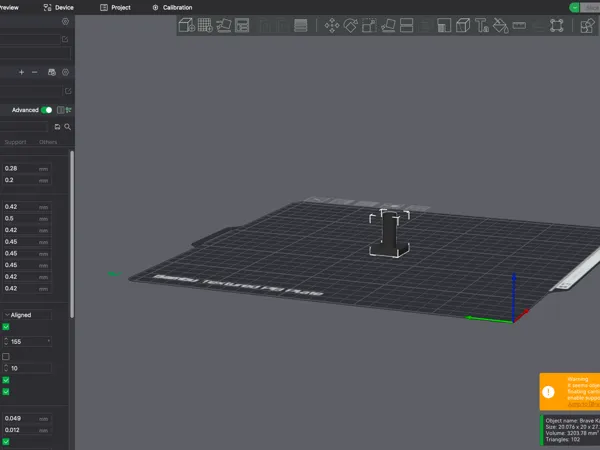Click the orange Warning notification
This screenshot has width=600, height=450.
click(570, 392)
